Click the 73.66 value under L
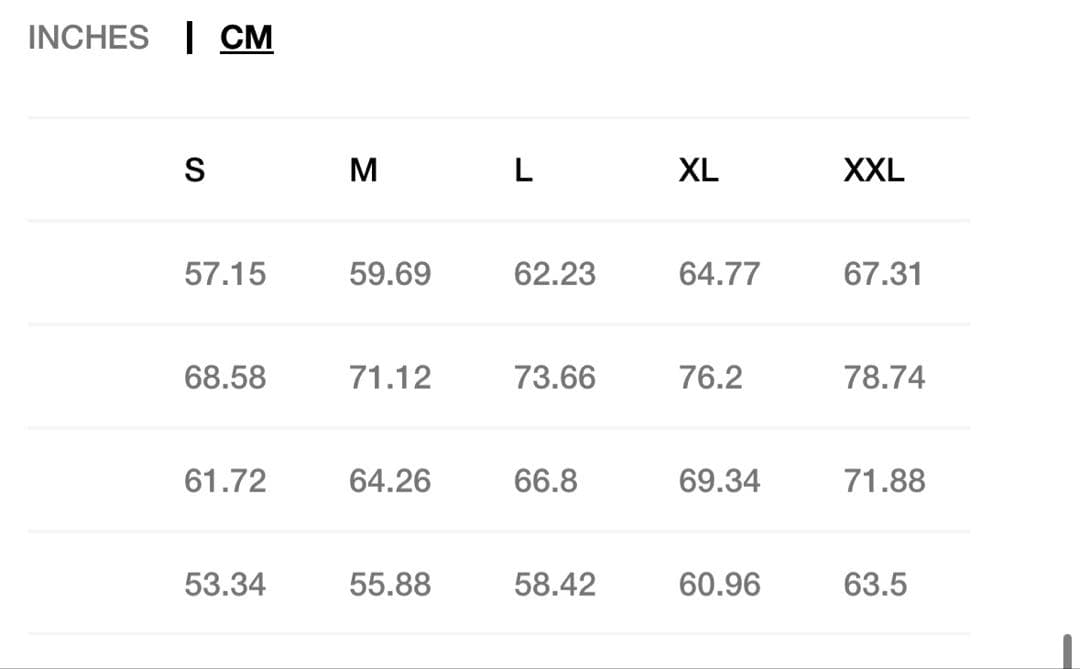Viewport: 1080px width, 669px height. [x=555, y=378]
